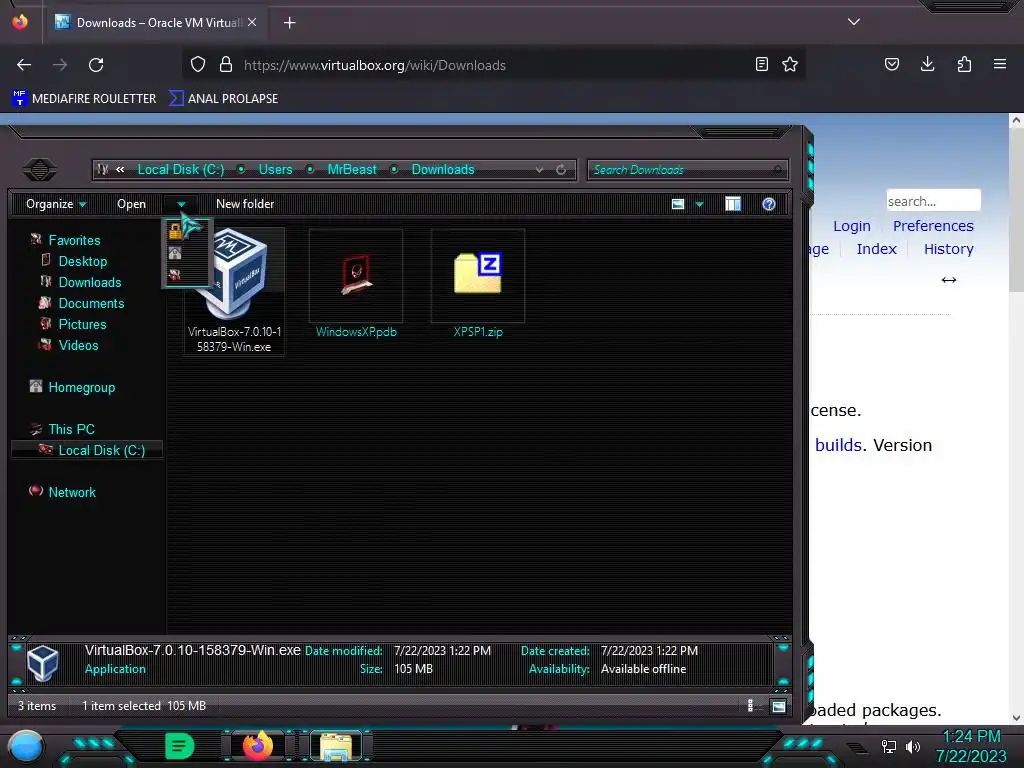Screen dimensions: 1024x768
Task: Switch to large icons view in status bar
Action: click(x=778, y=705)
